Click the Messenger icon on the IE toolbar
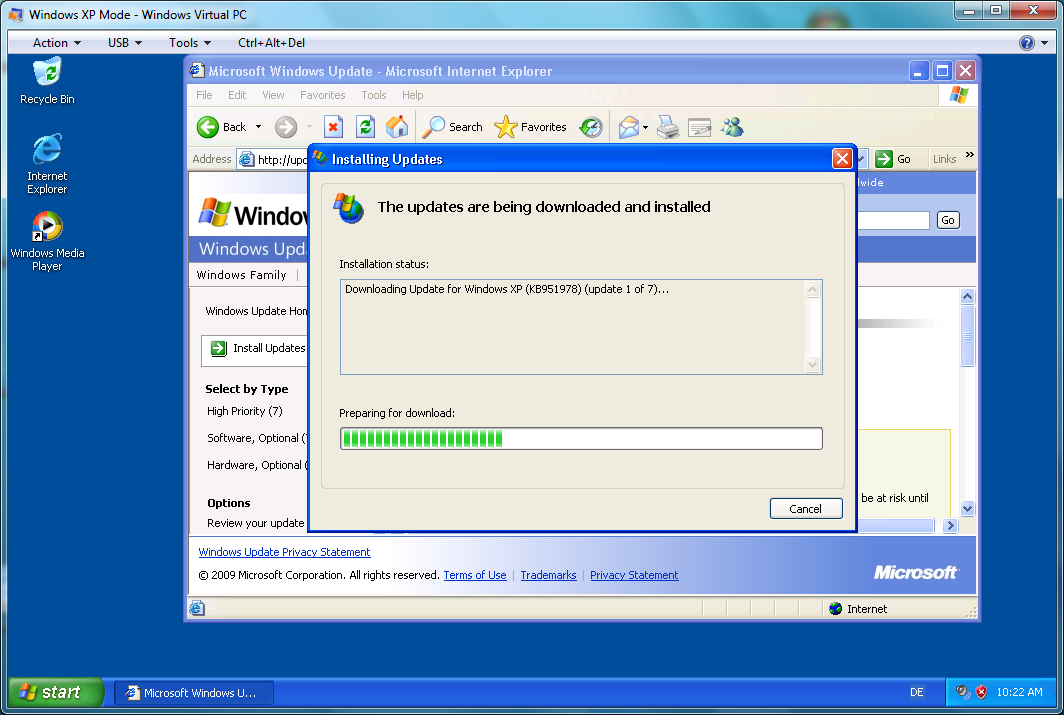 731,127
